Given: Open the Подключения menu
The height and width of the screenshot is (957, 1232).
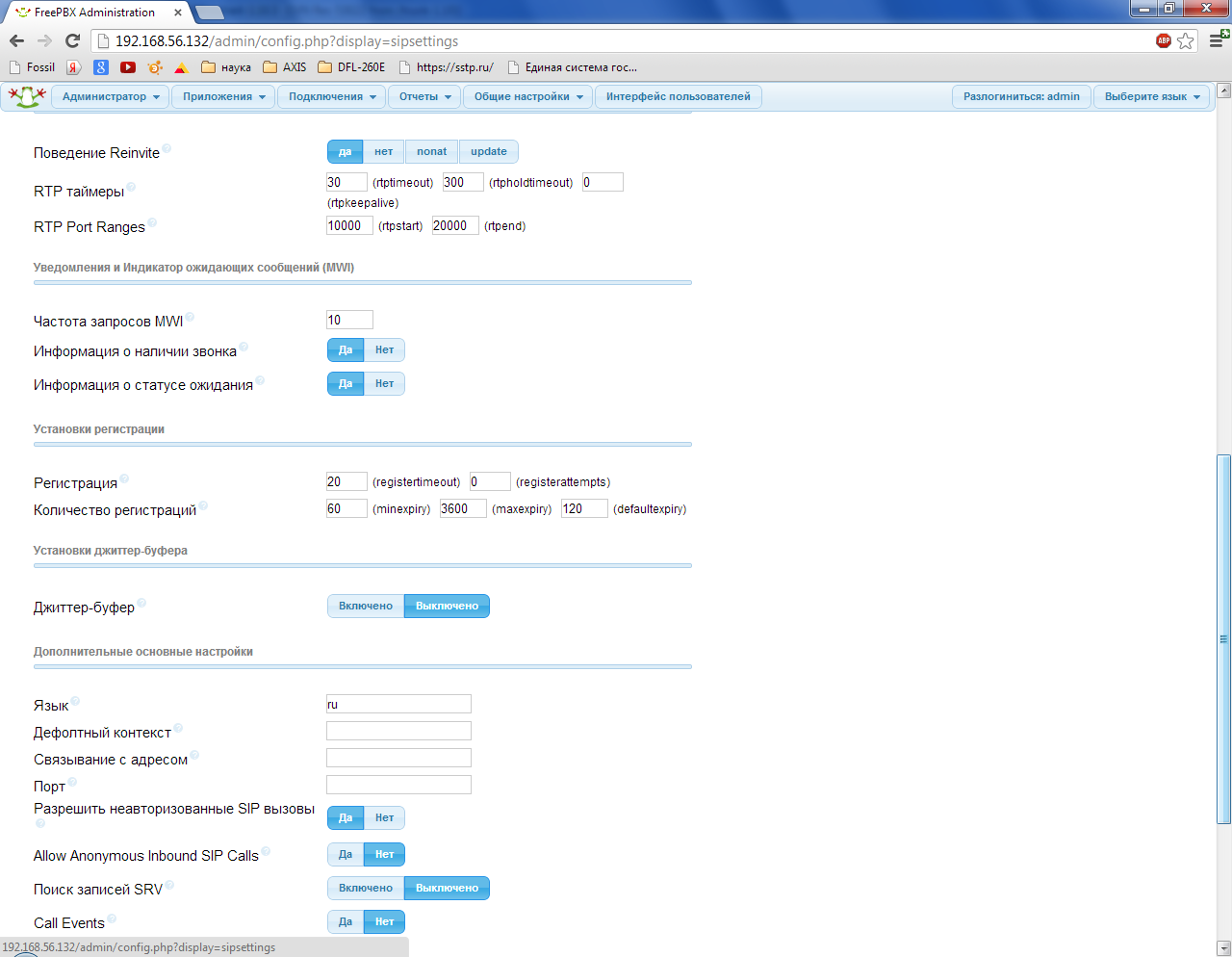Looking at the screenshot, I should tap(331, 97).
